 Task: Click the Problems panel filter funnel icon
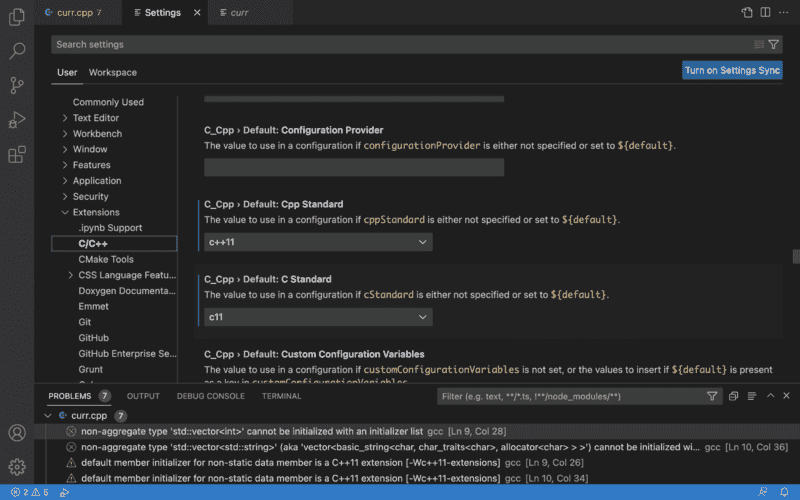(712, 396)
